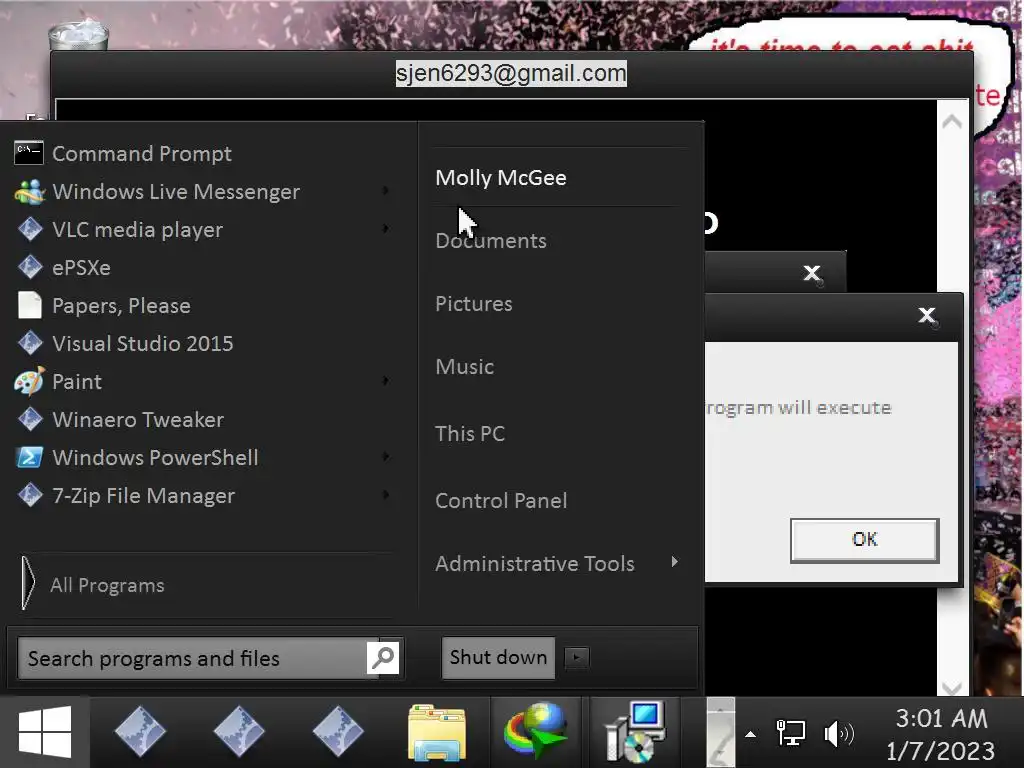The width and height of the screenshot is (1024, 768).
Task: Expand Windows PowerShell jump list arrow
Action: tap(385, 456)
